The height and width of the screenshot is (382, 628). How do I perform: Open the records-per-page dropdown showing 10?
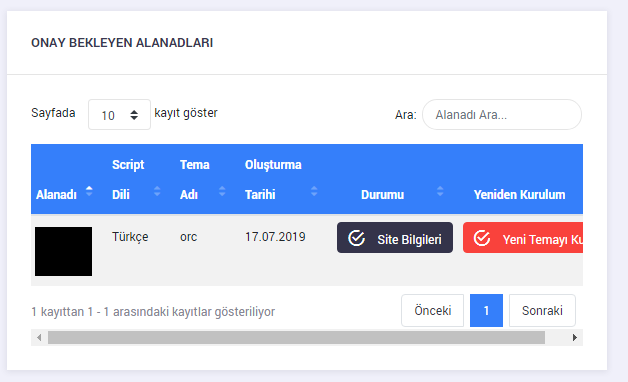pos(119,115)
